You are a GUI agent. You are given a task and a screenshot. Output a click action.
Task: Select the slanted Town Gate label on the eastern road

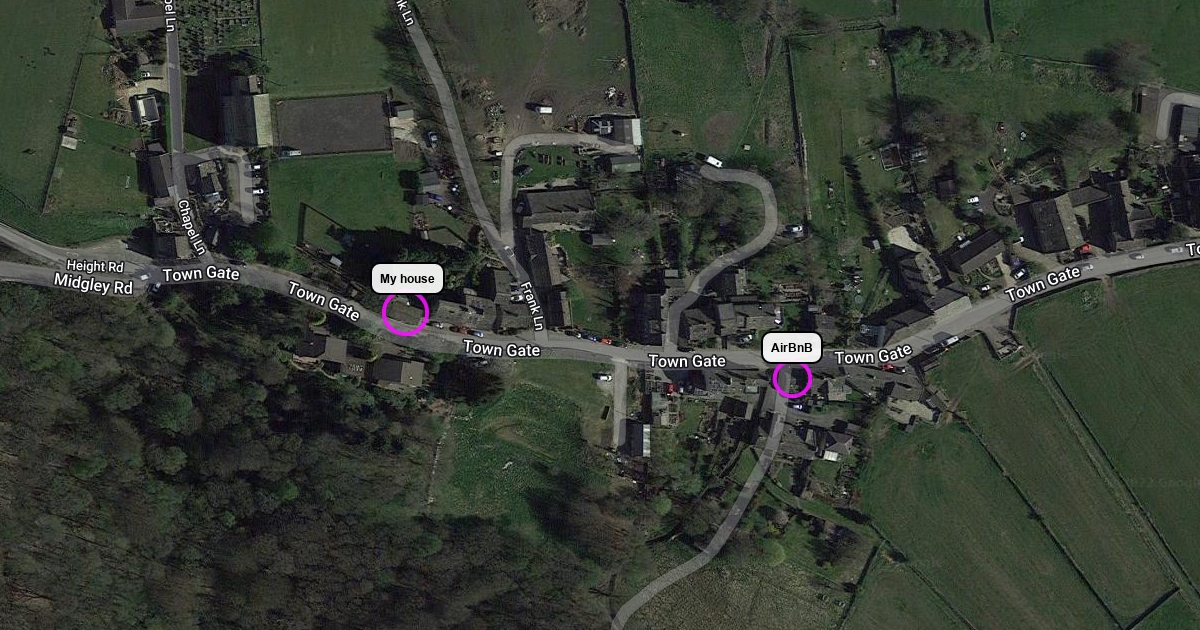(1044, 284)
